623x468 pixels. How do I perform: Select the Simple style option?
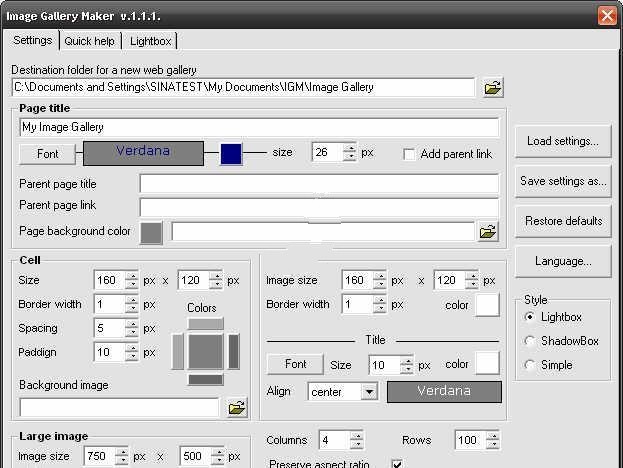coord(531,365)
